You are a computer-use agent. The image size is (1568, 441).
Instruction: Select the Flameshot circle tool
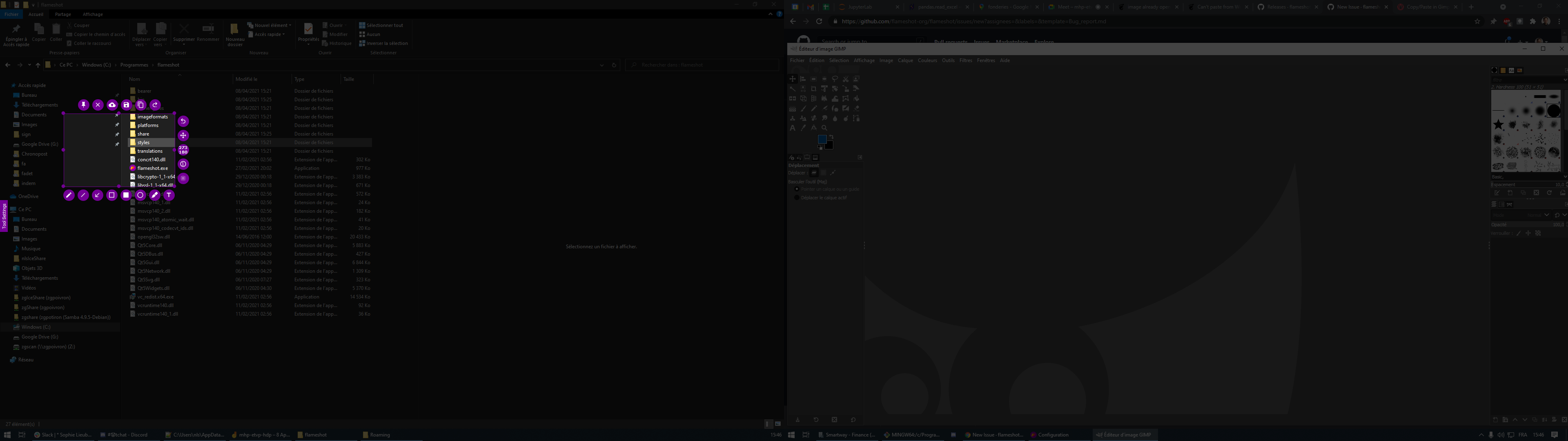click(140, 195)
